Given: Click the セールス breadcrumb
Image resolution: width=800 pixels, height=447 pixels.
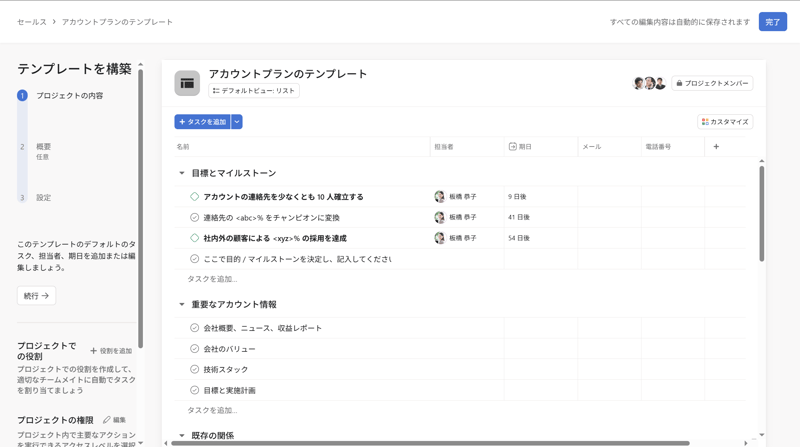Looking at the screenshot, I should (x=32, y=22).
